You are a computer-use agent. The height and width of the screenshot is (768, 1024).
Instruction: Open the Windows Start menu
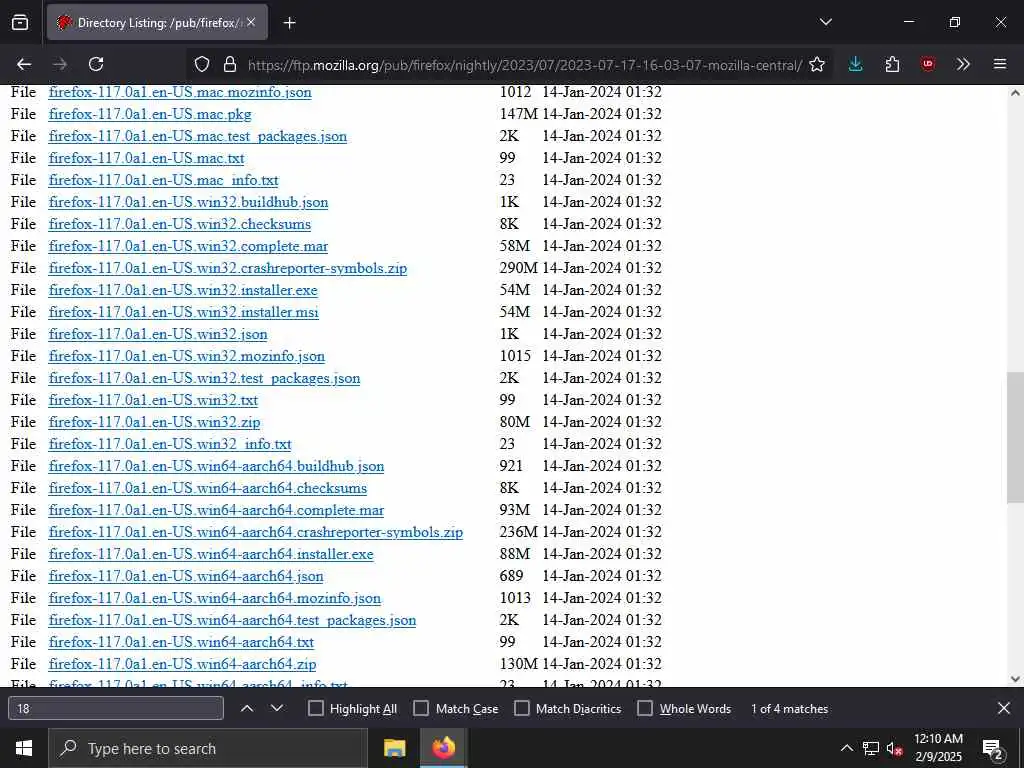point(24,748)
